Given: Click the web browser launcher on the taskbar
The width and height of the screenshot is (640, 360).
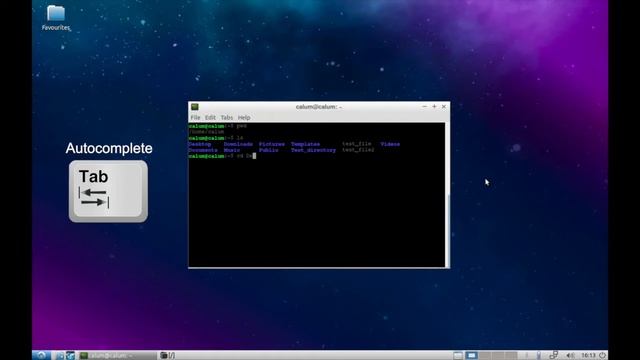Looking at the screenshot, I should (70, 356).
